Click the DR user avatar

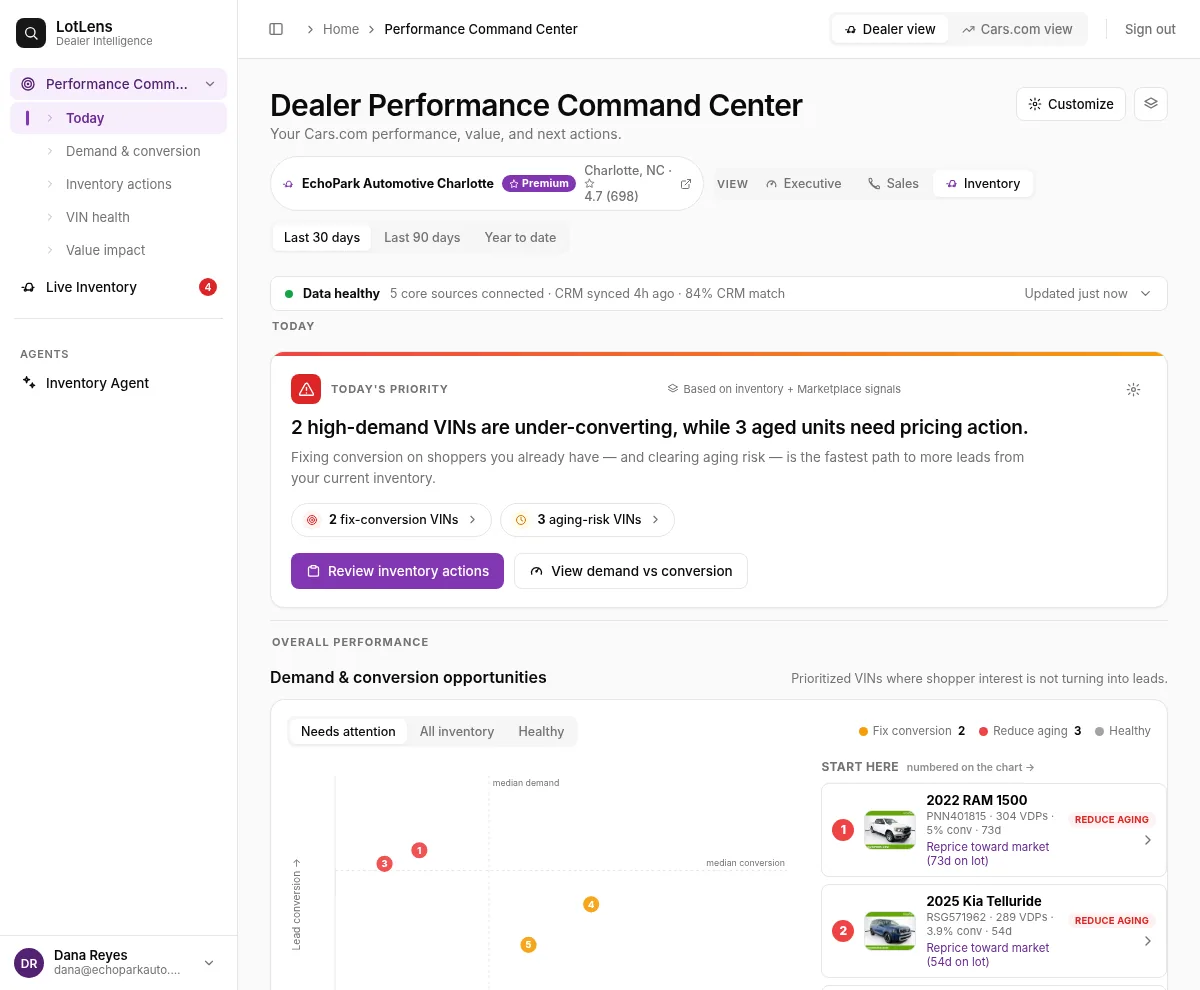(29, 963)
